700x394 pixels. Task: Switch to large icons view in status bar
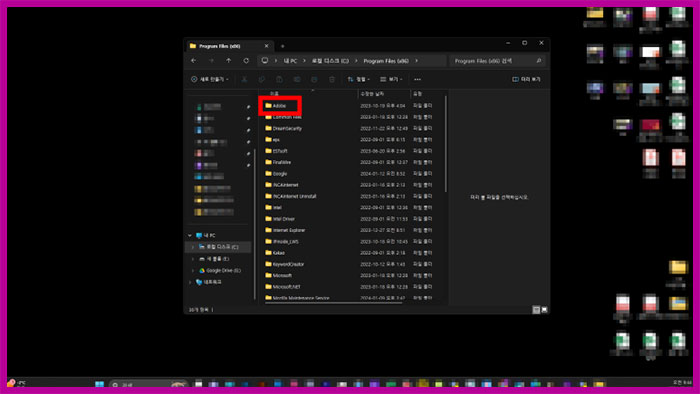544,310
